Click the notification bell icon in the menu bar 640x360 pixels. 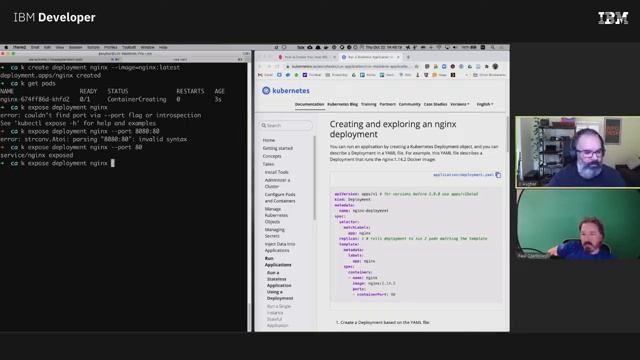coord(318,47)
